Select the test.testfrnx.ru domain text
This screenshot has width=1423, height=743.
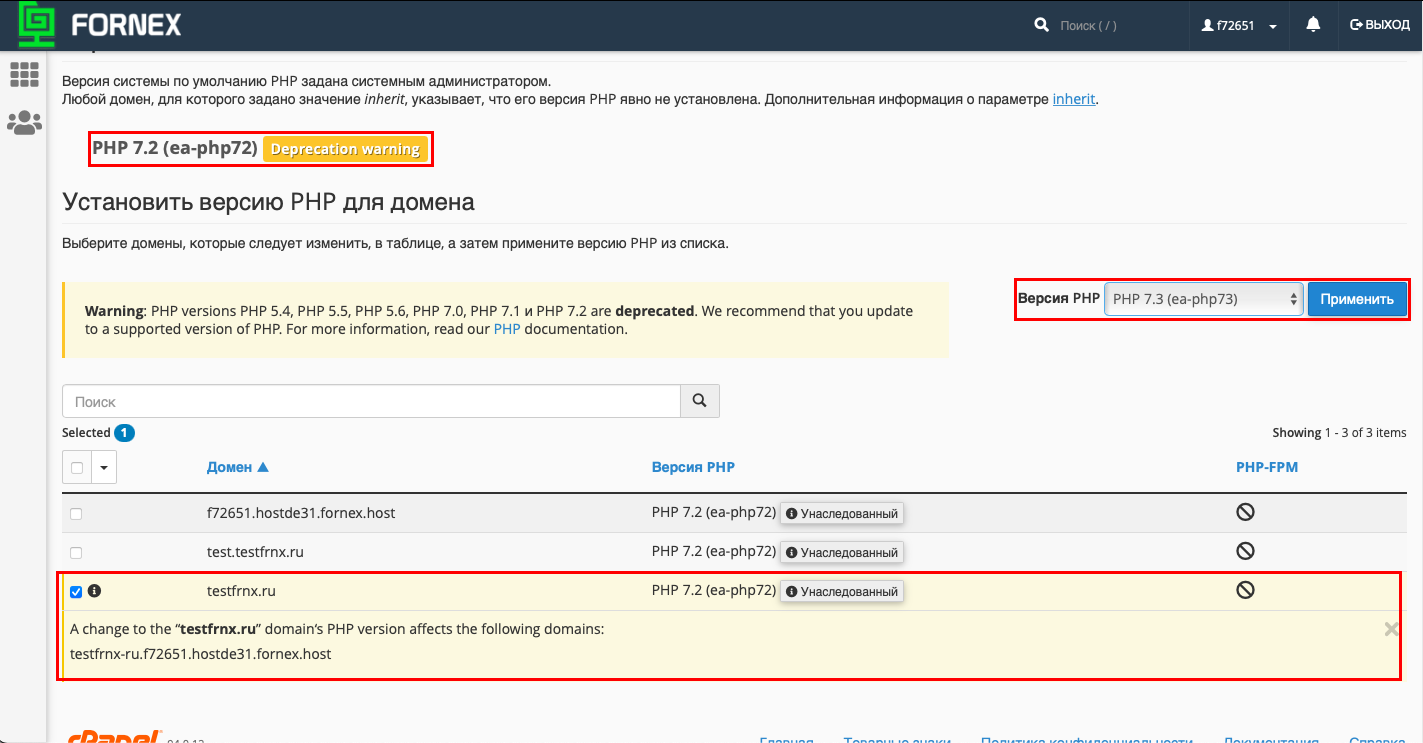point(255,552)
